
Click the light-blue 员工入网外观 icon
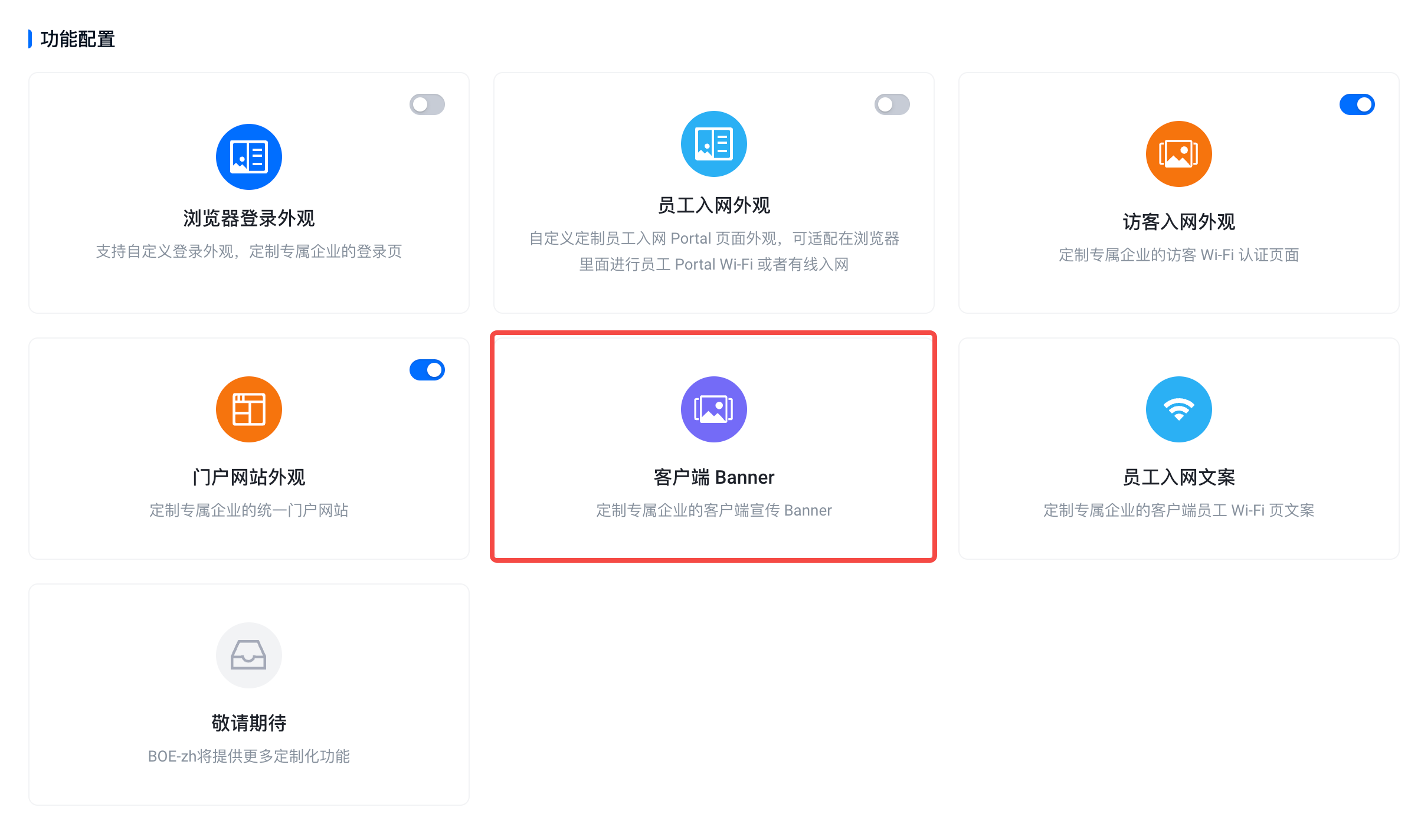coord(713,144)
